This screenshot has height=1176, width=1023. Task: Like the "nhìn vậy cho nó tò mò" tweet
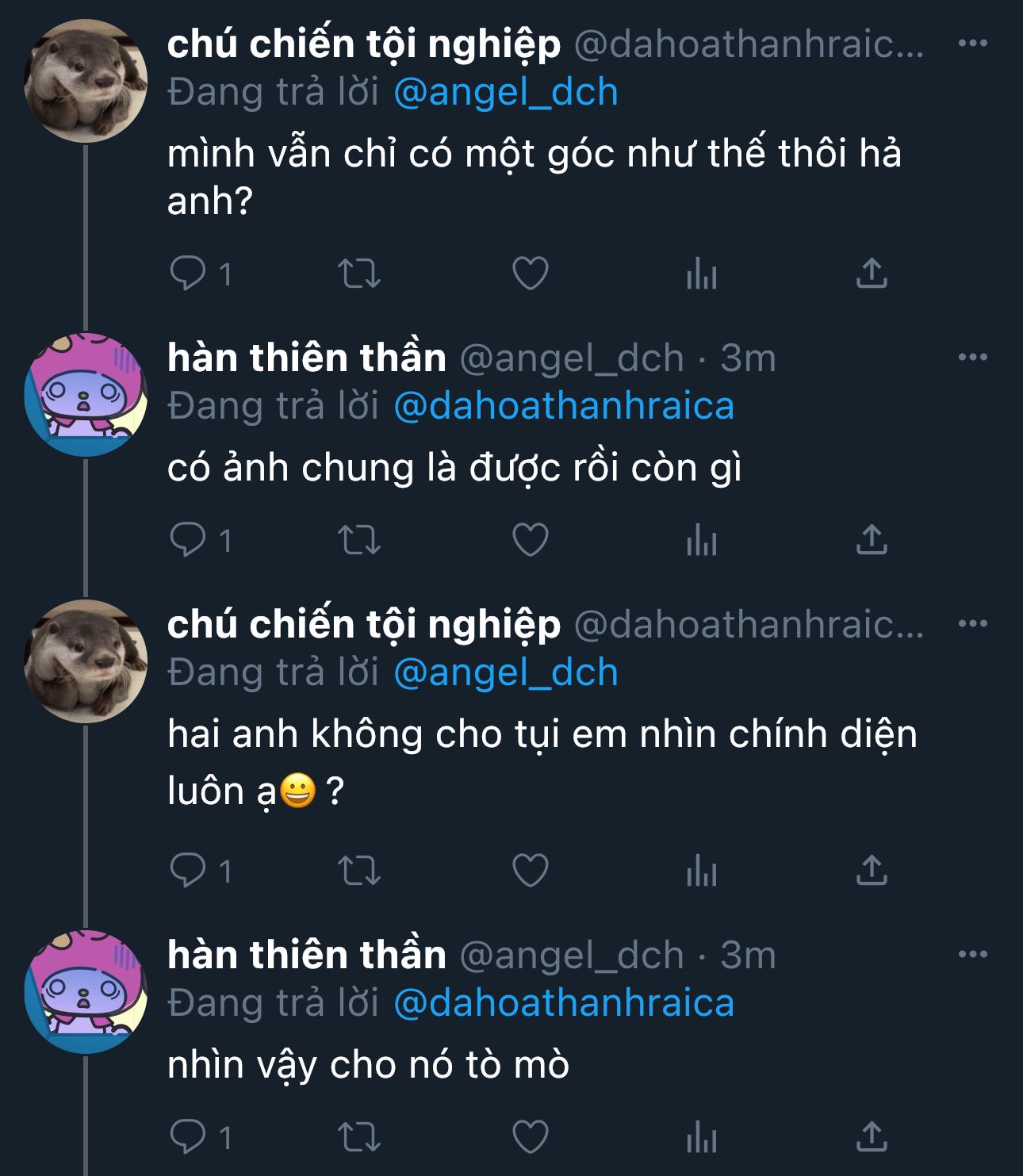tap(530, 1137)
